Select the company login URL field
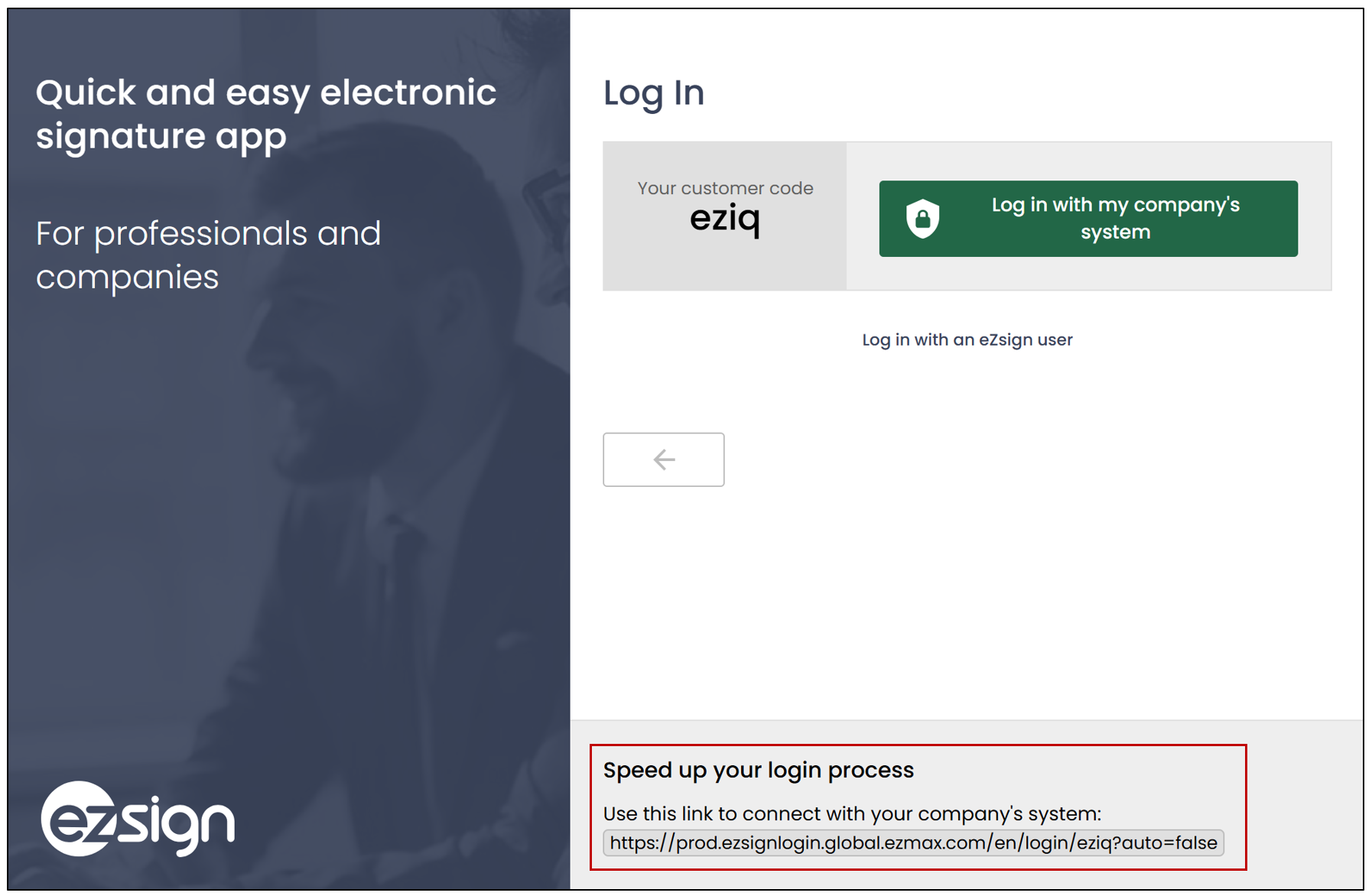Screen dimensions: 1372x896 click(x=913, y=842)
